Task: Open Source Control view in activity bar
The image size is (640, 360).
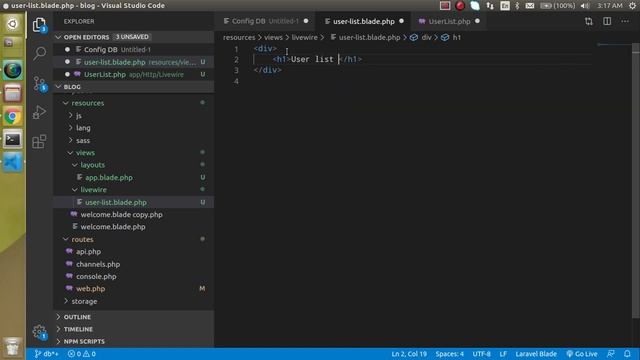Action: (x=40, y=83)
